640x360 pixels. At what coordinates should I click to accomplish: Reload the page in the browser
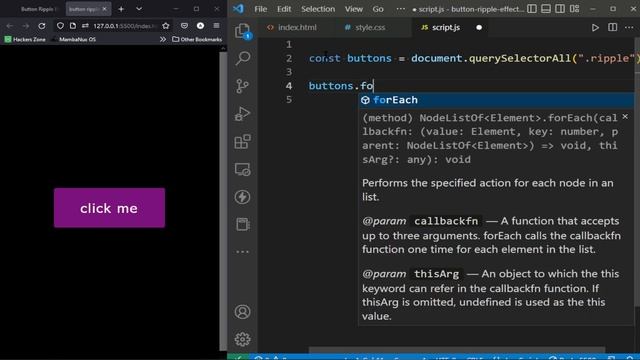pos(42,26)
